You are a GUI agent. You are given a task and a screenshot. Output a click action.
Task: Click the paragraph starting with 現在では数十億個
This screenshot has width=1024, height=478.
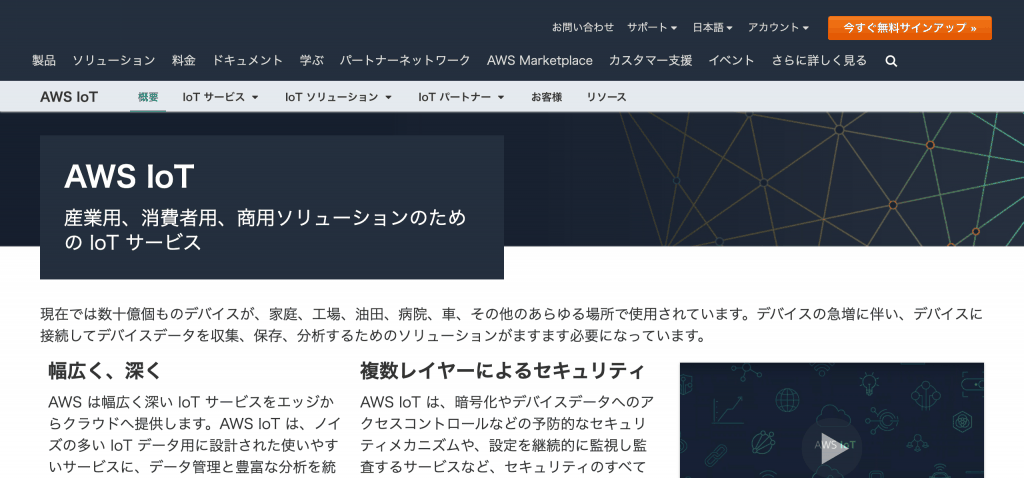[511, 325]
